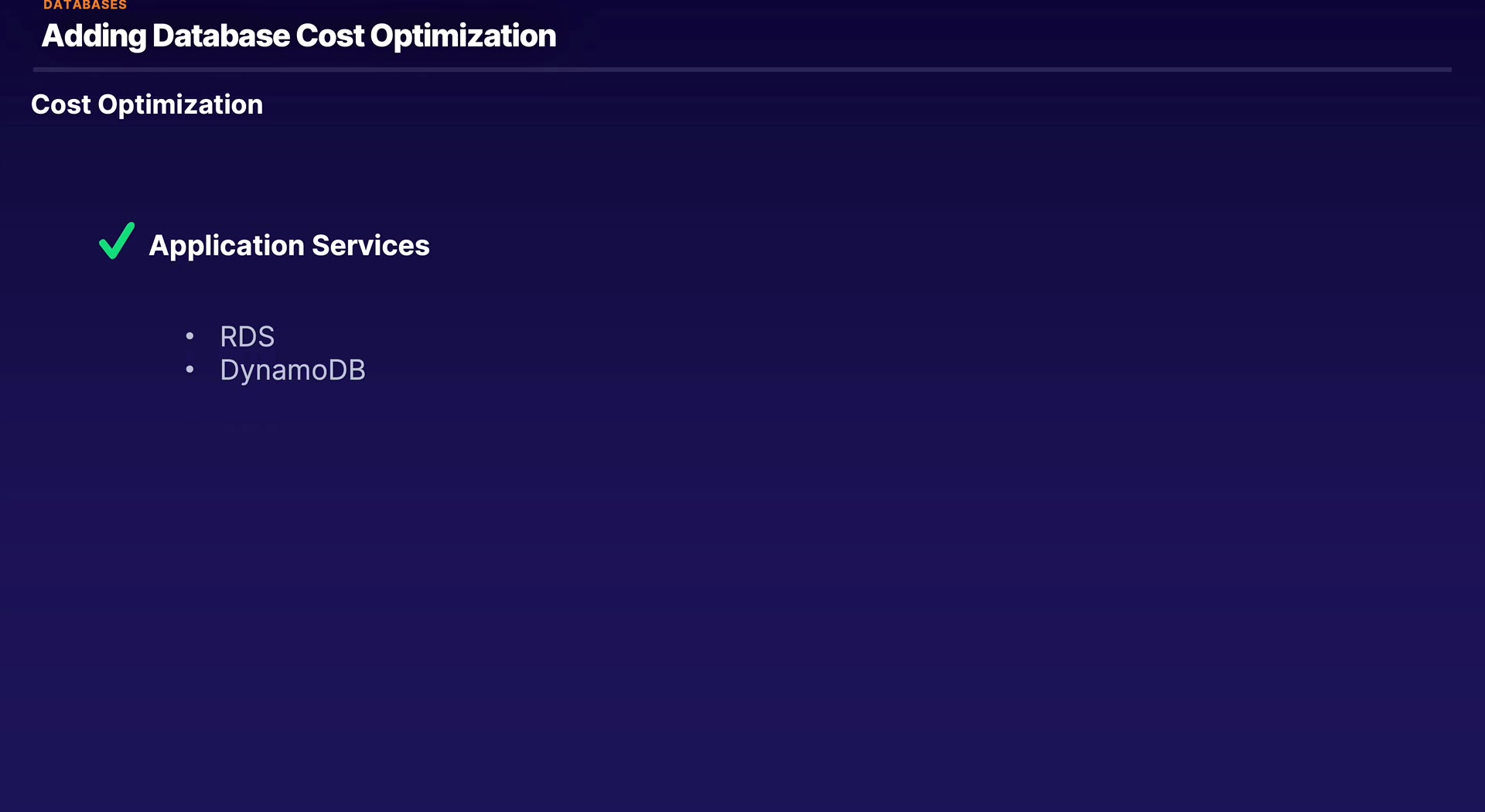Click "Optimization" in the top slide title
The image size is (1485, 812).
click(463, 36)
